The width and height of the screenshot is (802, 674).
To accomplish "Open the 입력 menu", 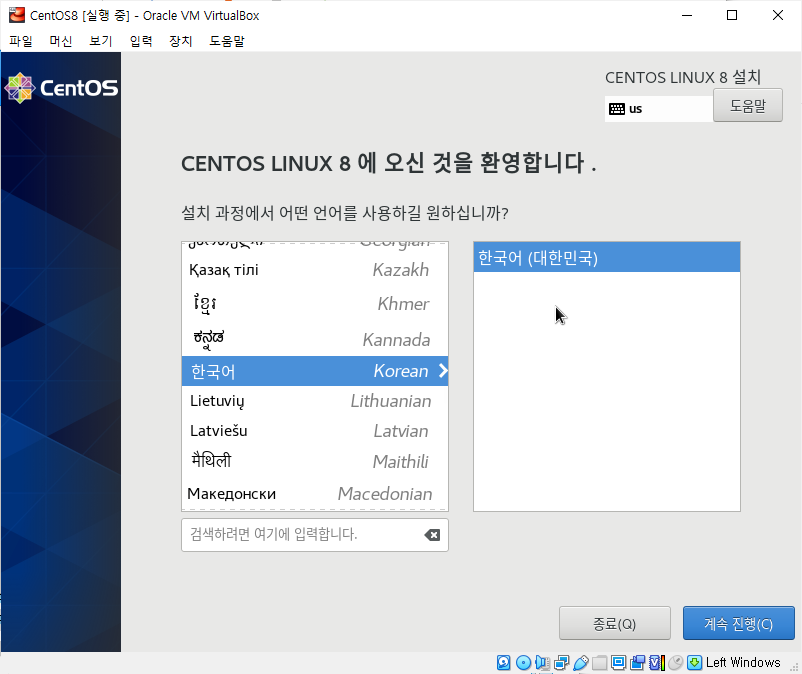I will (141, 41).
